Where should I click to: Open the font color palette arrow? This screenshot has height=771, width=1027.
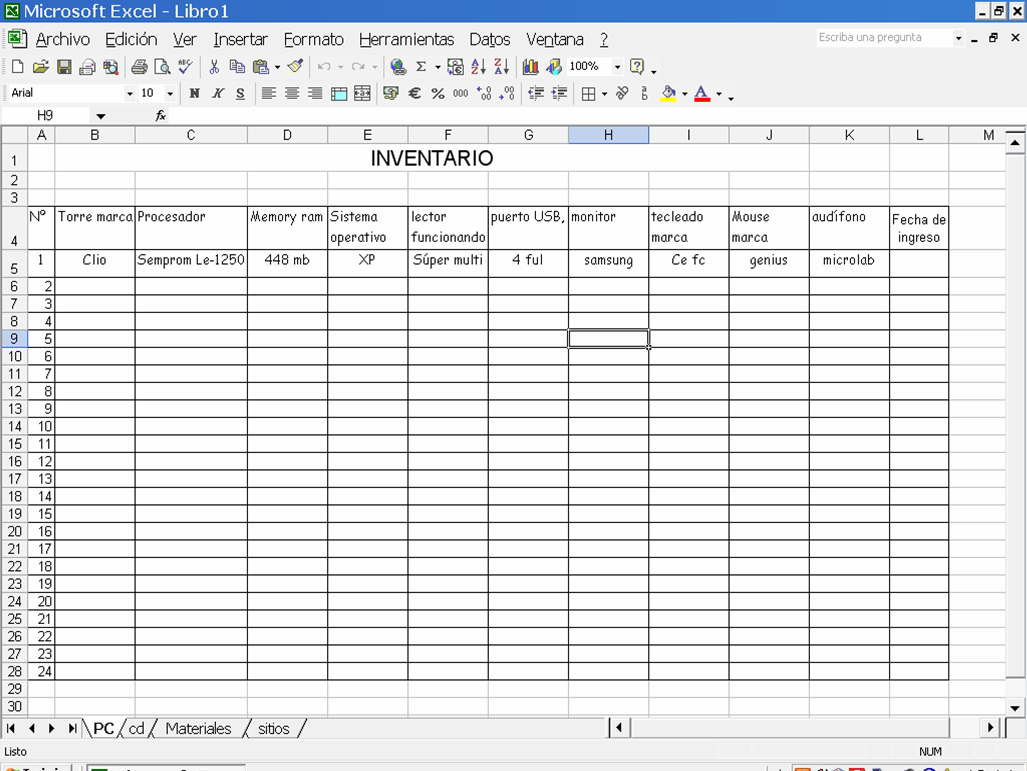[719, 94]
